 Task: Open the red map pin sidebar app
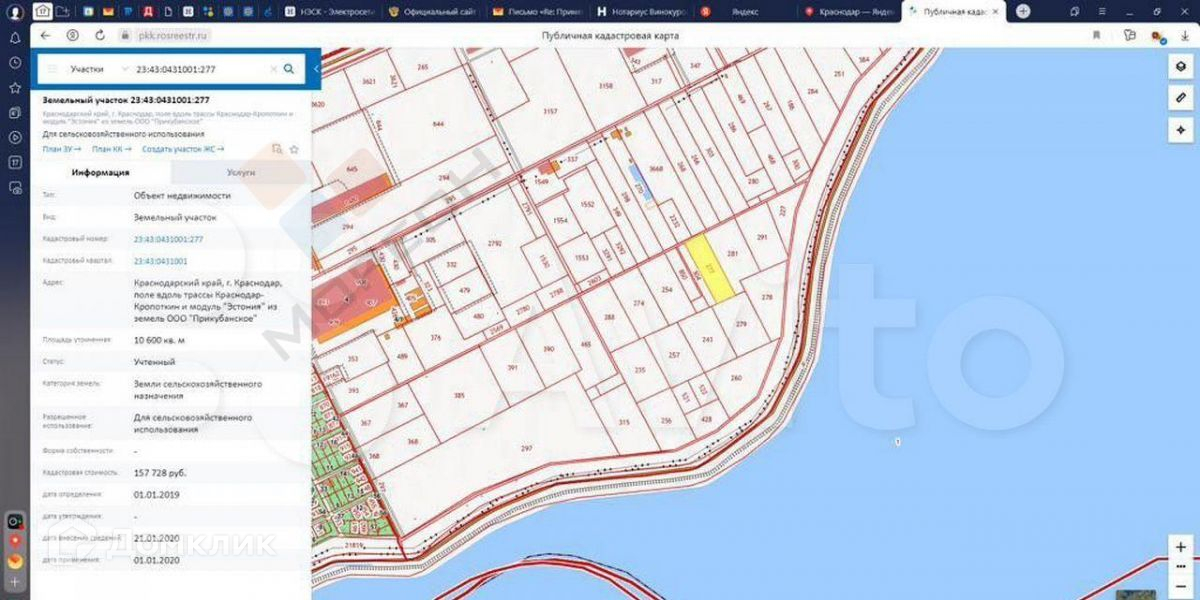15,540
